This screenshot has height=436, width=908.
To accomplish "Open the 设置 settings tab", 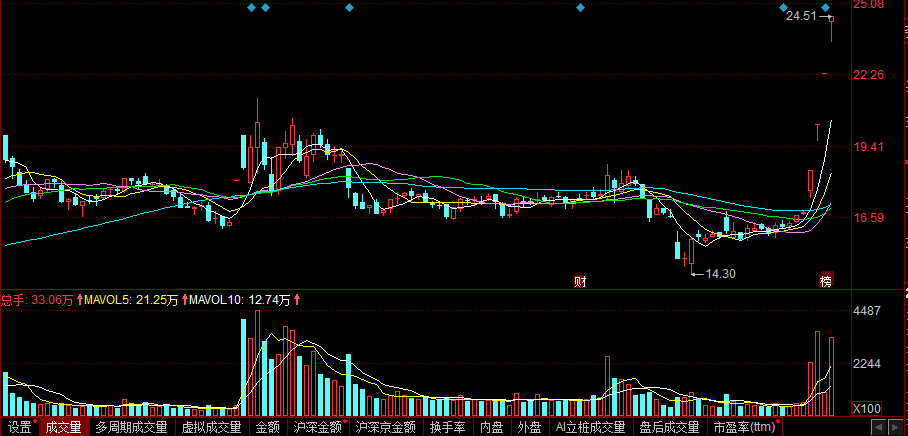I will tap(20, 428).
